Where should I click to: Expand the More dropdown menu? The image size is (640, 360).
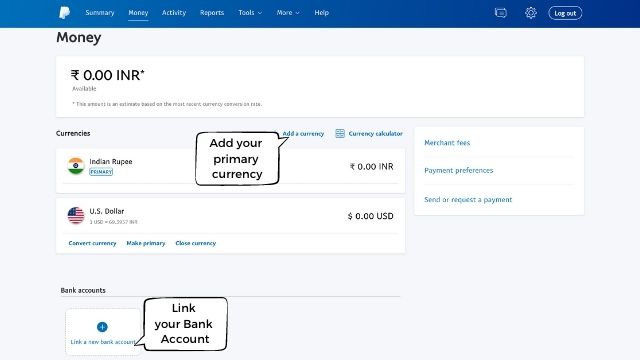(x=288, y=13)
